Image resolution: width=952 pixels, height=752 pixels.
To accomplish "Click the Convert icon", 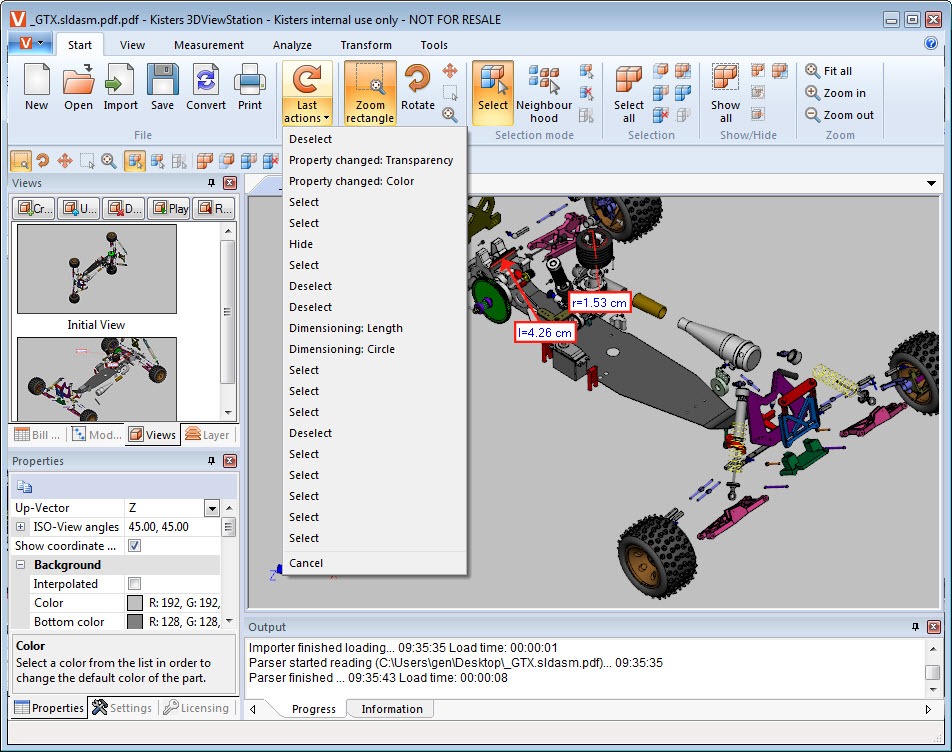I will click(x=206, y=88).
